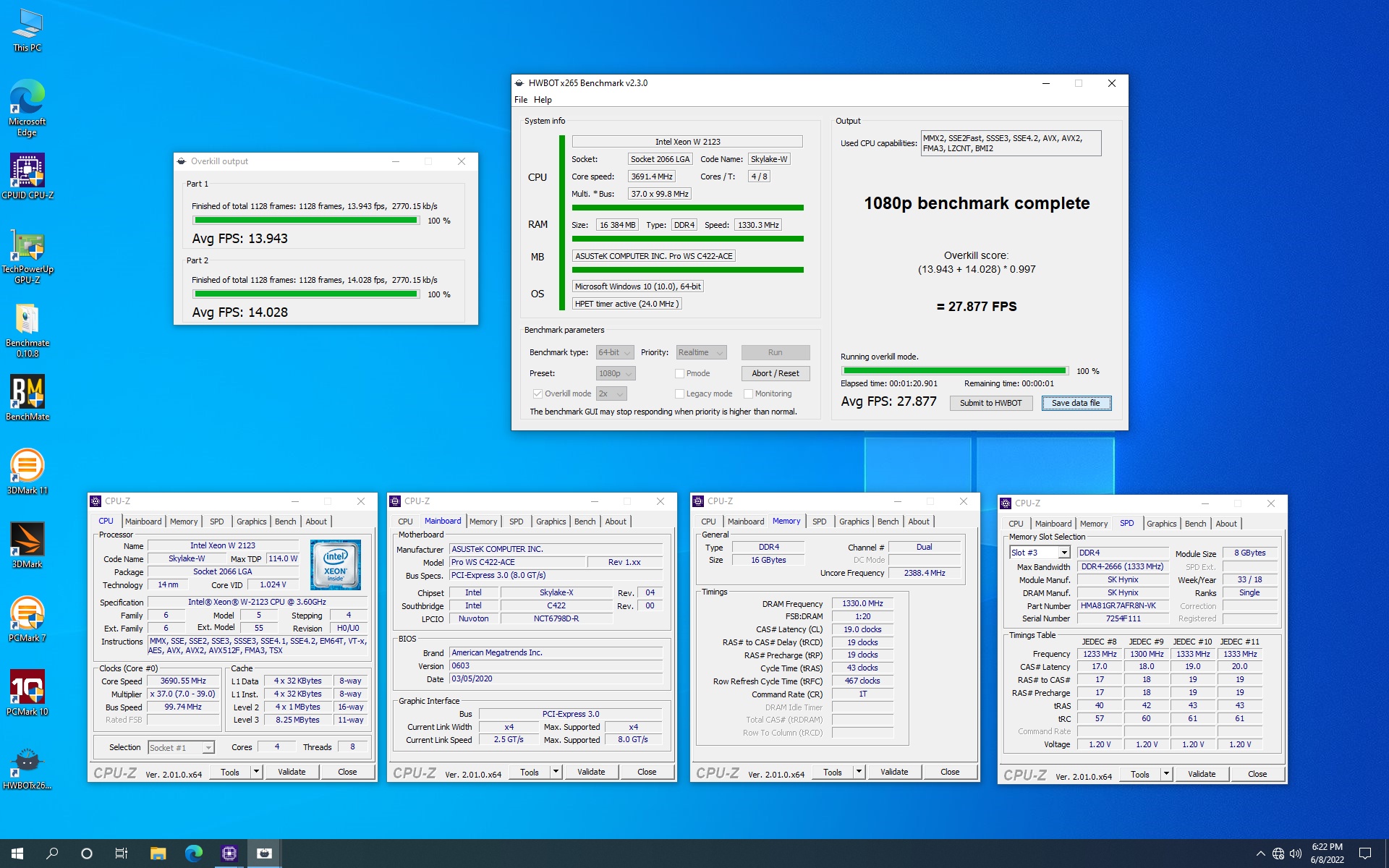The width and height of the screenshot is (1389, 868).
Task: Open File Explorer from taskbar
Action: (158, 854)
